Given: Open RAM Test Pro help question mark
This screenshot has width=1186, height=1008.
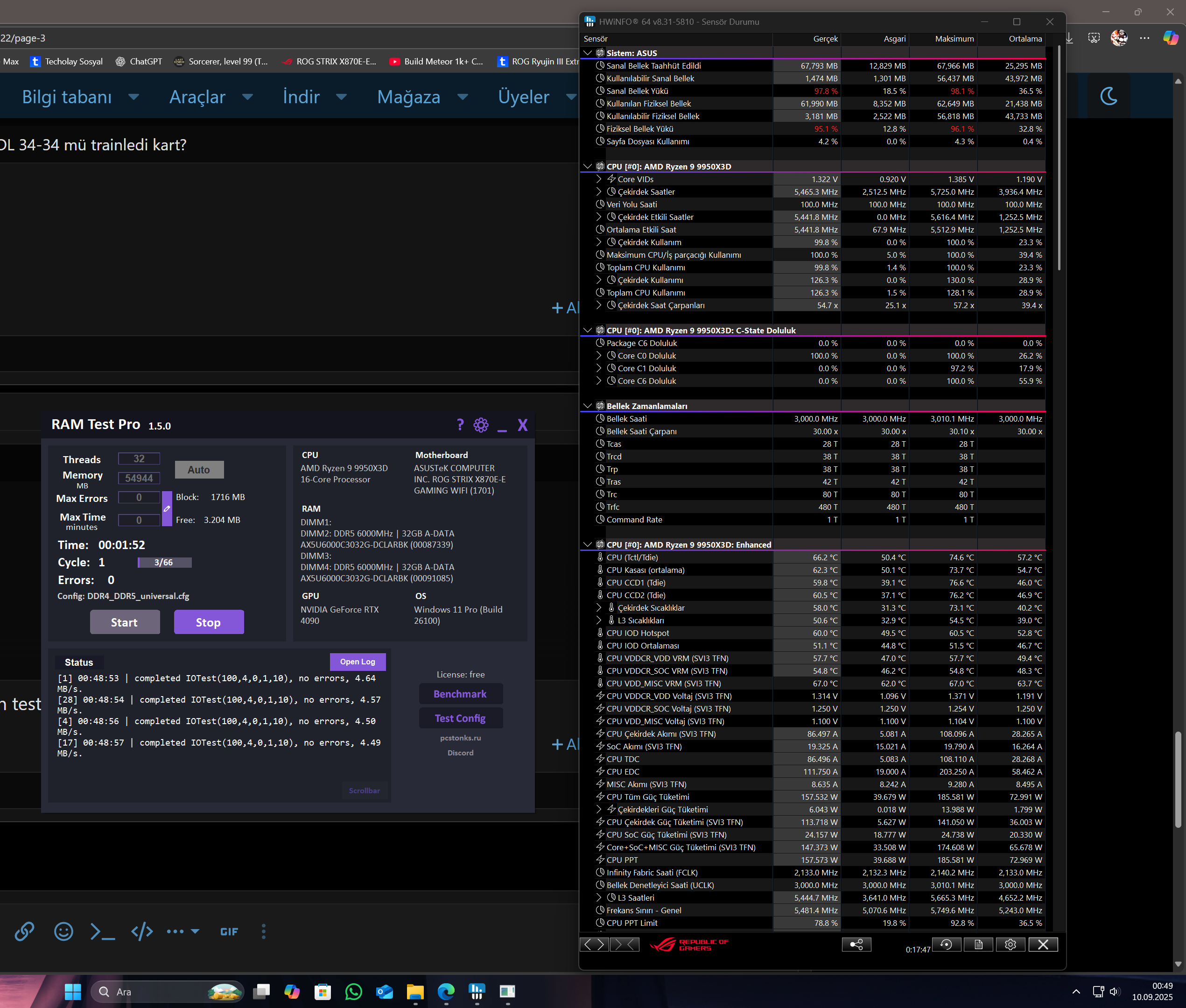Looking at the screenshot, I should point(461,424).
